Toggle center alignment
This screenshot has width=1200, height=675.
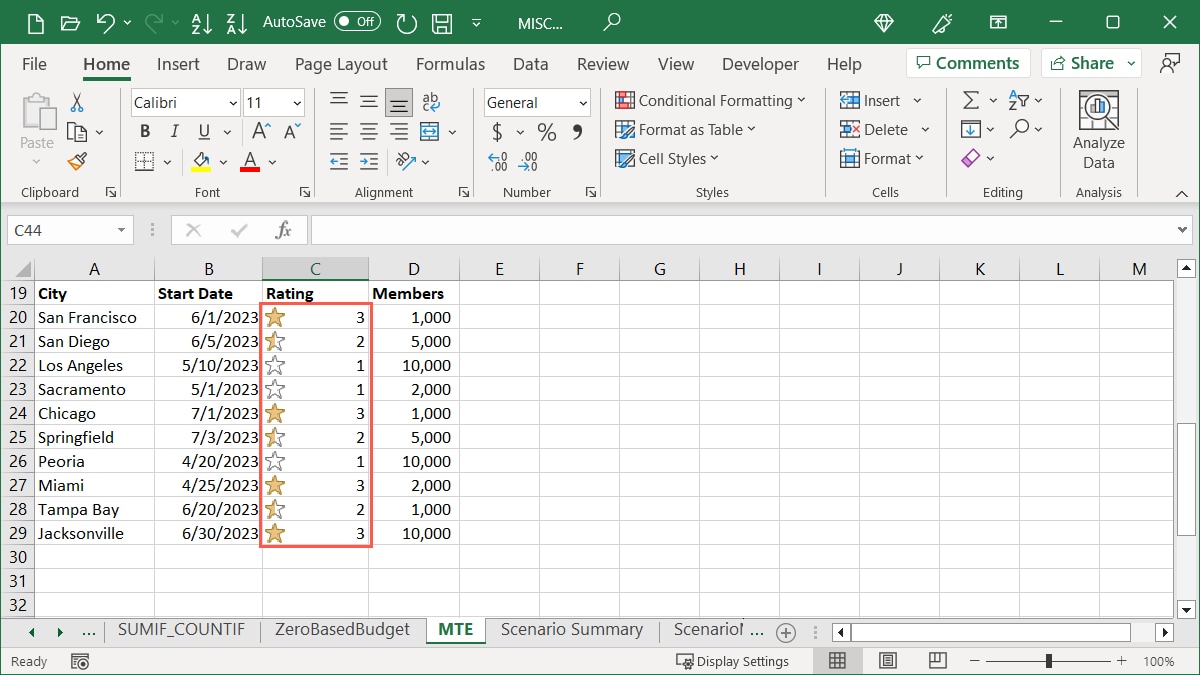click(x=368, y=131)
